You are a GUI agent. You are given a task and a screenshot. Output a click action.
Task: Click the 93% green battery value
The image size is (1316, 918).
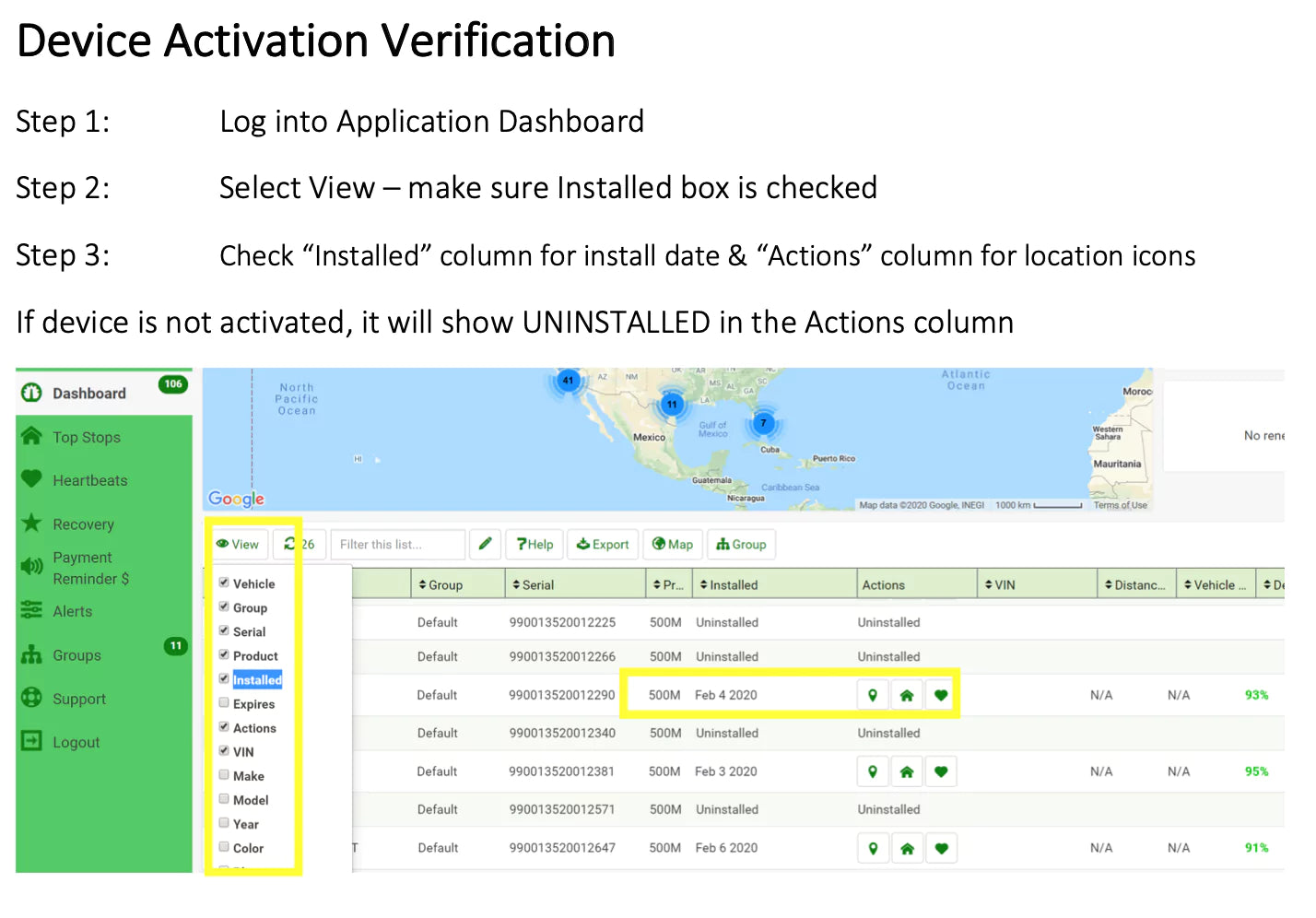pyautogui.click(x=1256, y=695)
